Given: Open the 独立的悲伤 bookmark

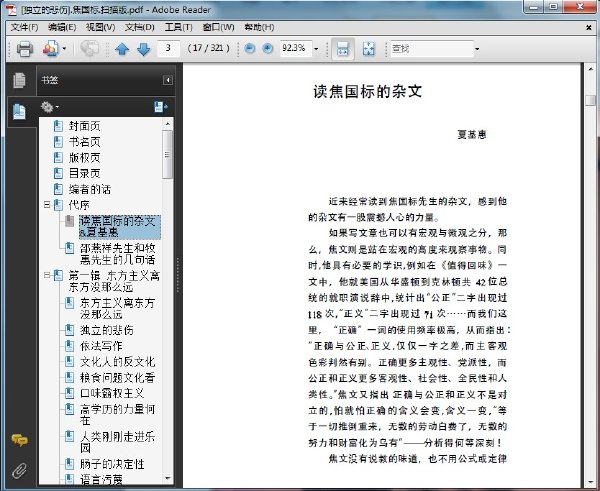Looking at the screenshot, I should pos(107,330).
